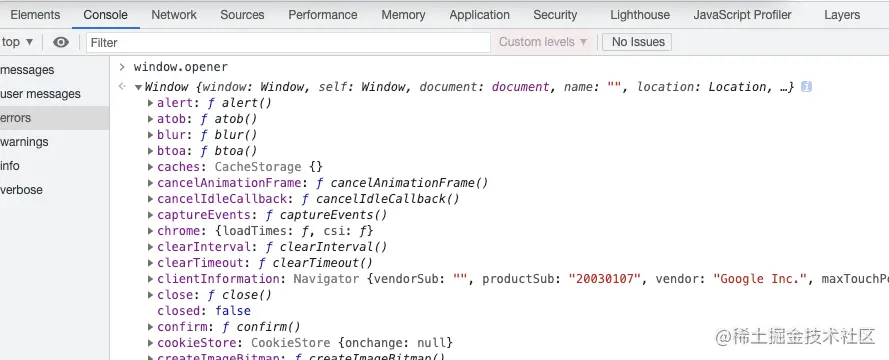This screenshot has height=360, width=889.
Task: Expand the cookieStore entry
Action: [150, 343]
